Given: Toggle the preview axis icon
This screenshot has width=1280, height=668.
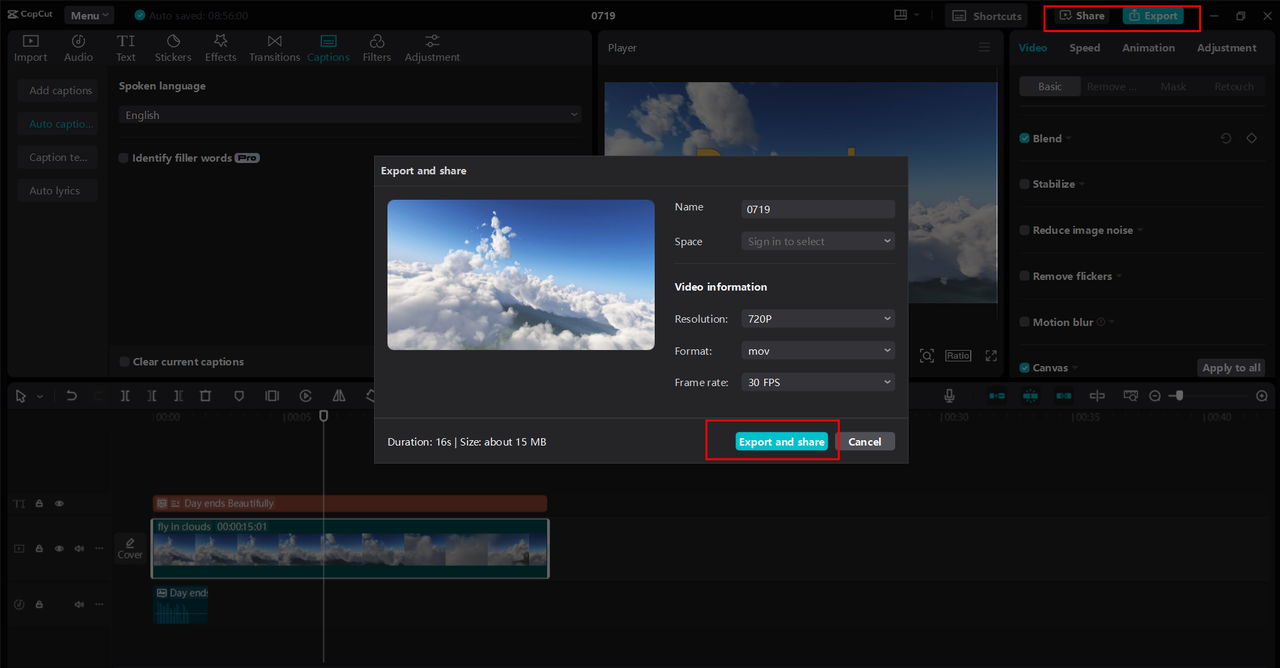Looking at the screenshot, I should [1097, 396].
